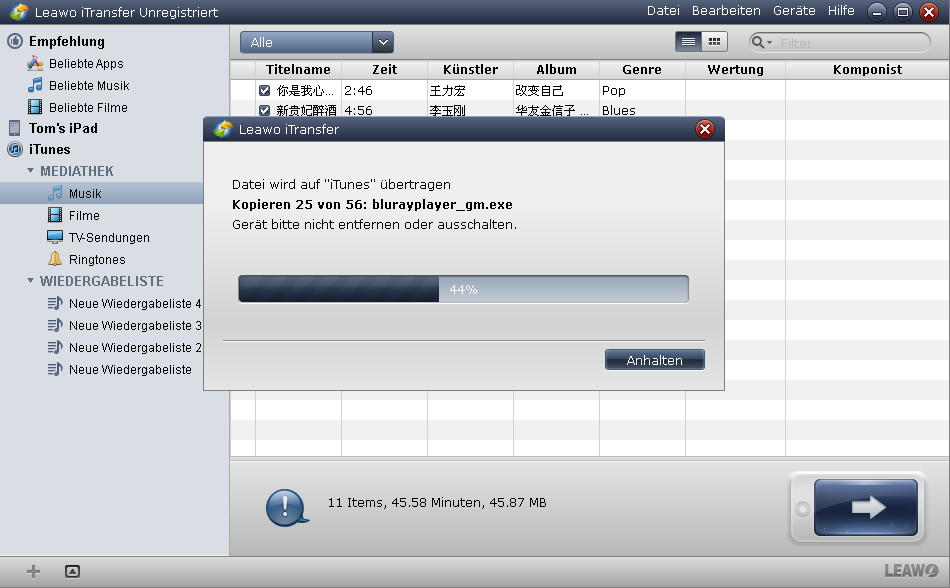This screenshot has height=588, width=950.
Task: Sort by Album column
Action: 556,70
